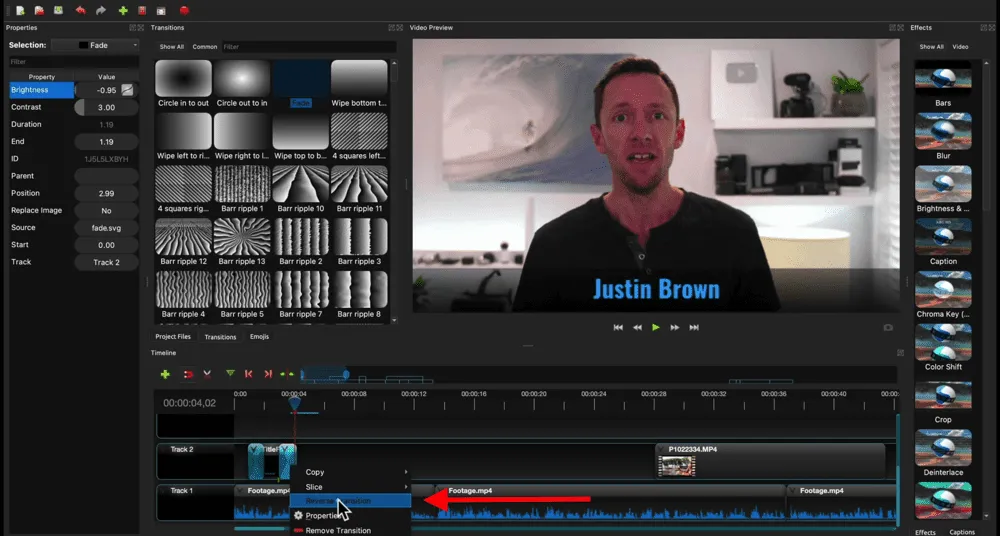The width and height of the screenshot is (1000, 536).
Task: Select the Circle in to out transition thumbnail
Action: tap(183, 78)
